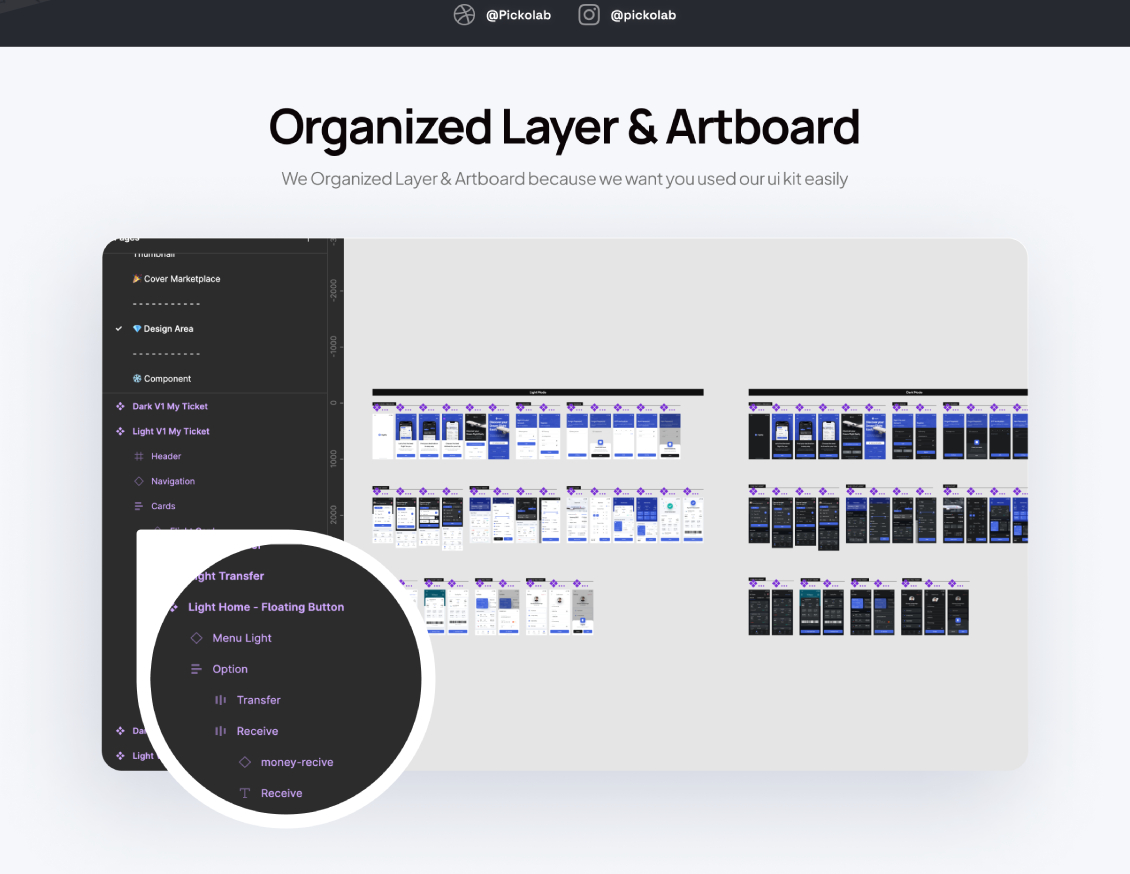This screenshot has width=1130, height=874.
Task: Open the @Pickolab Dribbble link
Action: [518, 15]
